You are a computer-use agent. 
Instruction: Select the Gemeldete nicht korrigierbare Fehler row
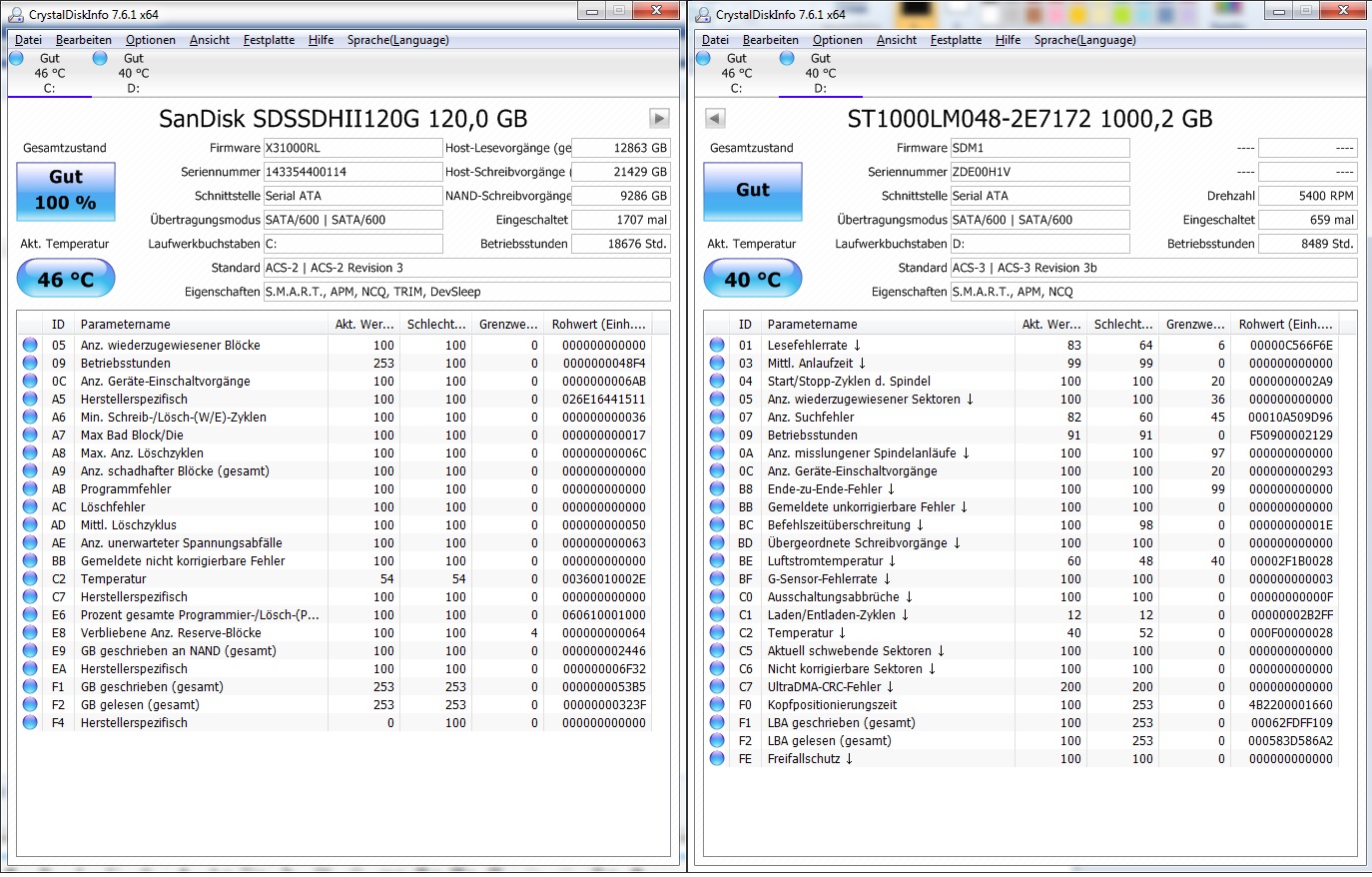[x=335, y=560]
